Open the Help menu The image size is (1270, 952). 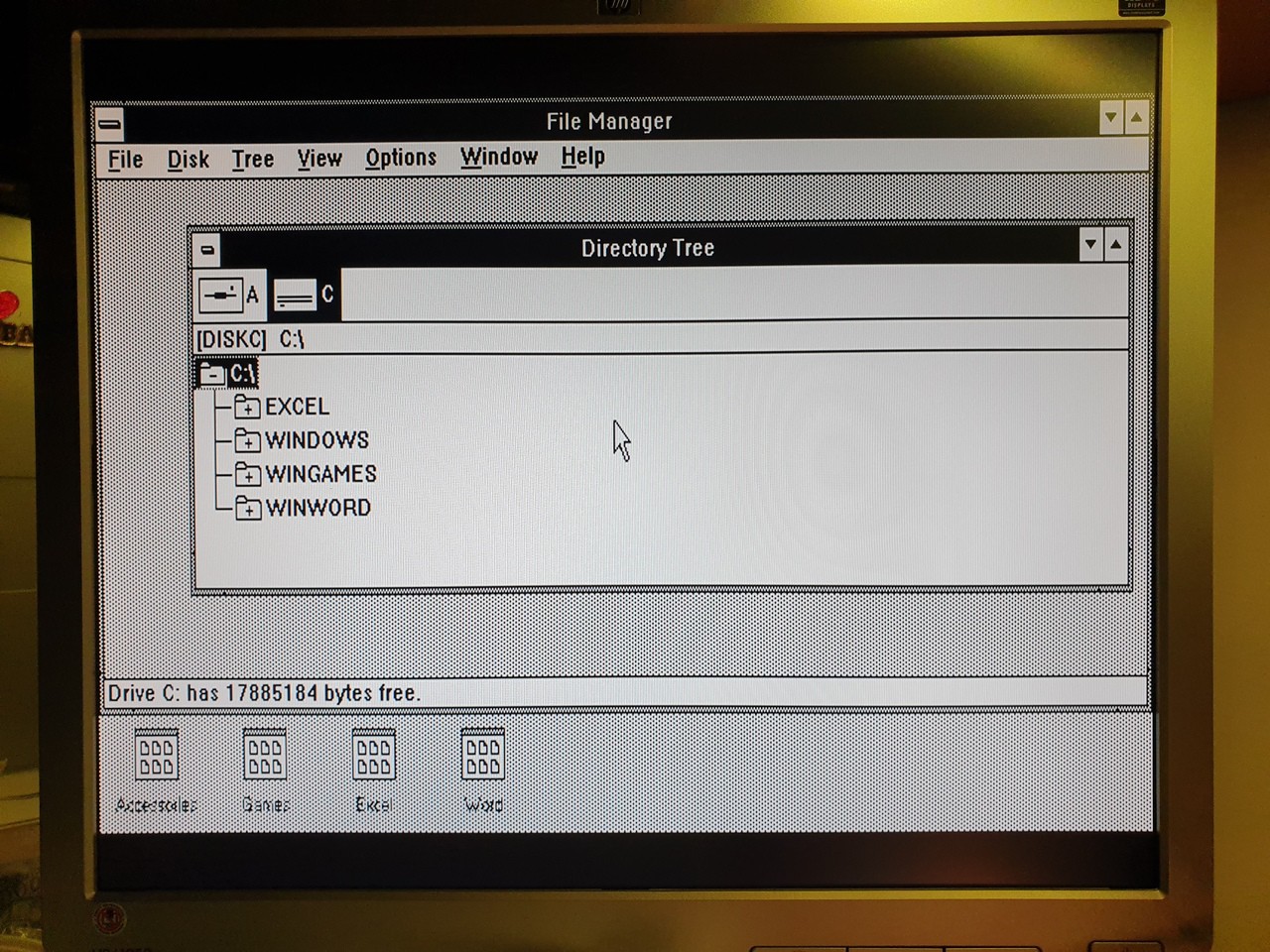pyautogui.click(x=582, y=157)
